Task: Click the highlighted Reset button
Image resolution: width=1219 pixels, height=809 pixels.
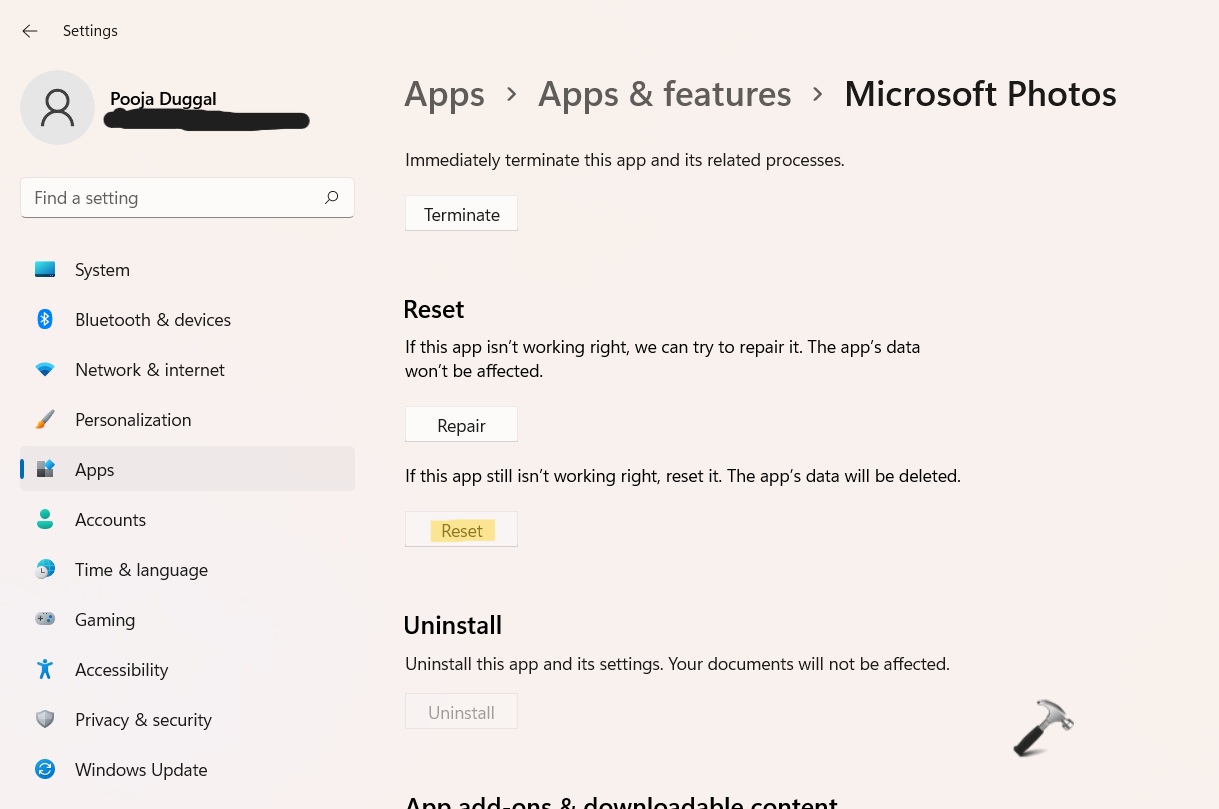Action: click(461, 530)
